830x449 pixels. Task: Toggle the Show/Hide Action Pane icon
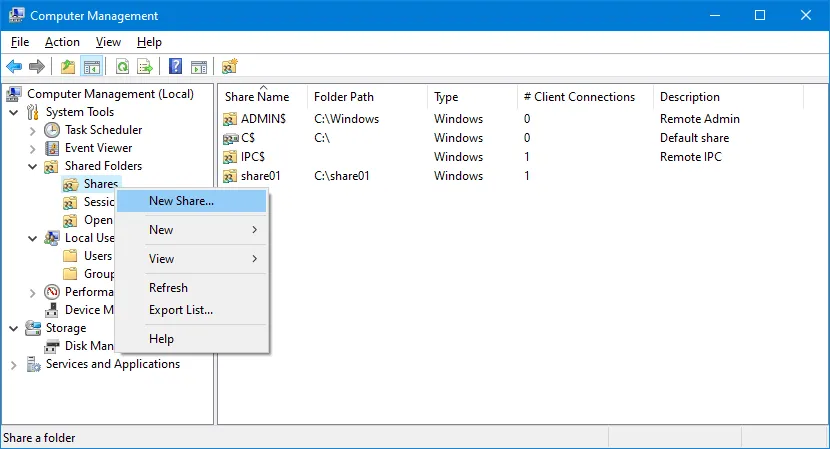point(199,67)
